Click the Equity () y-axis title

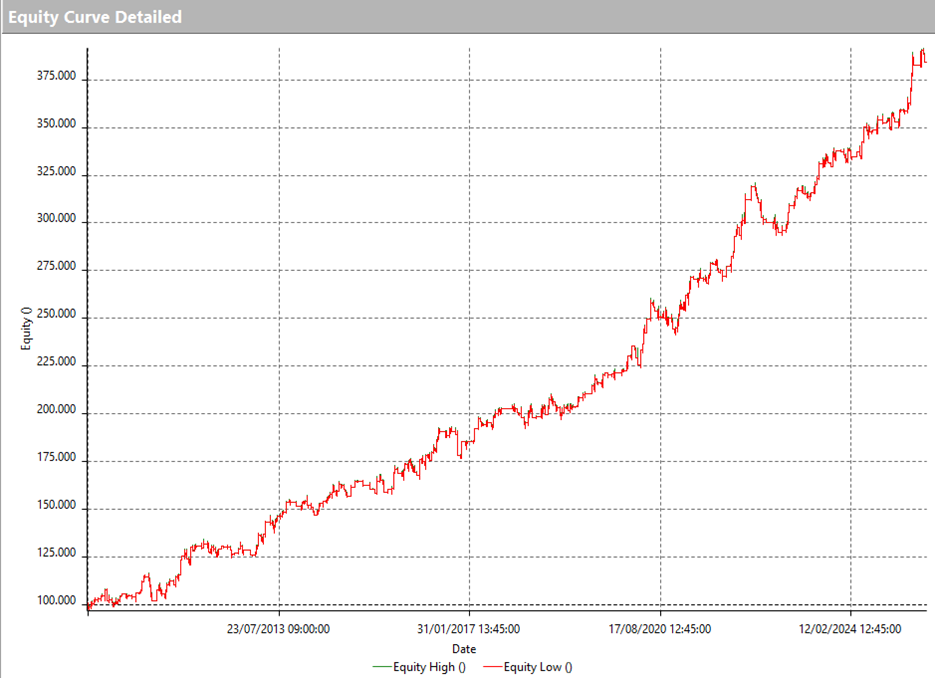[x=28, y=330]
